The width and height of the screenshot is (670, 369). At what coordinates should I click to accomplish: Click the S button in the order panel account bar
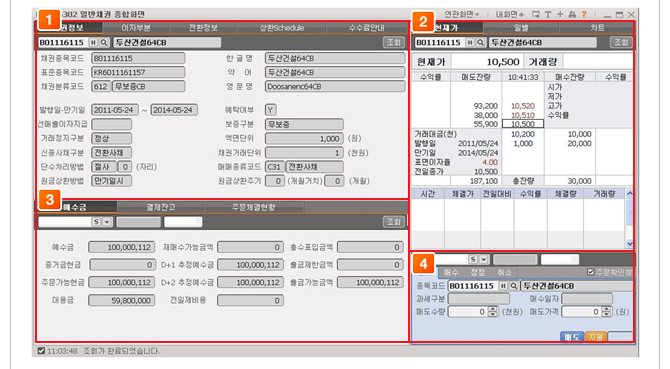click(473, 259)
